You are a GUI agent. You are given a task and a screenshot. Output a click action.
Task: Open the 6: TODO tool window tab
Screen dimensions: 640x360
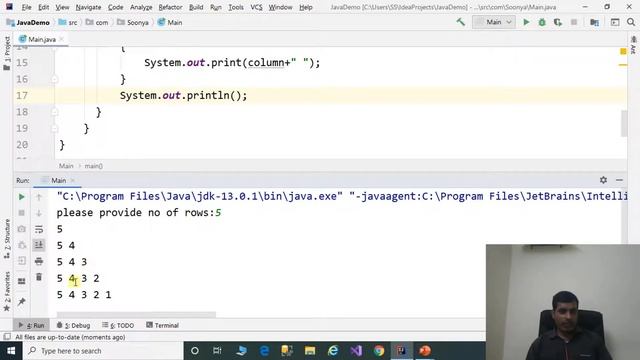[118, 325]
